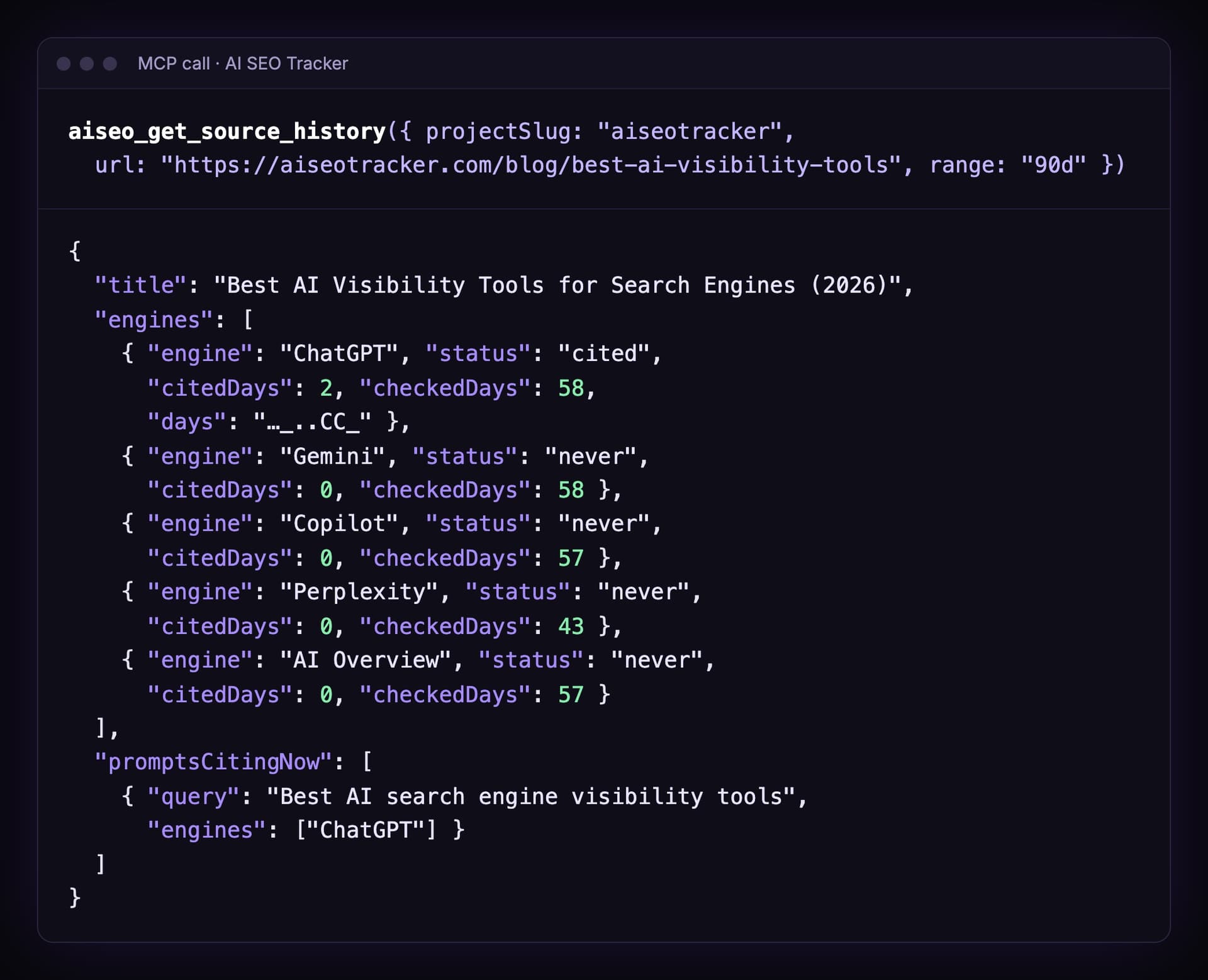Click AI Overview's checkedDays value 57
Viewport: 1208px width, 980px height.
coord(571,694)
